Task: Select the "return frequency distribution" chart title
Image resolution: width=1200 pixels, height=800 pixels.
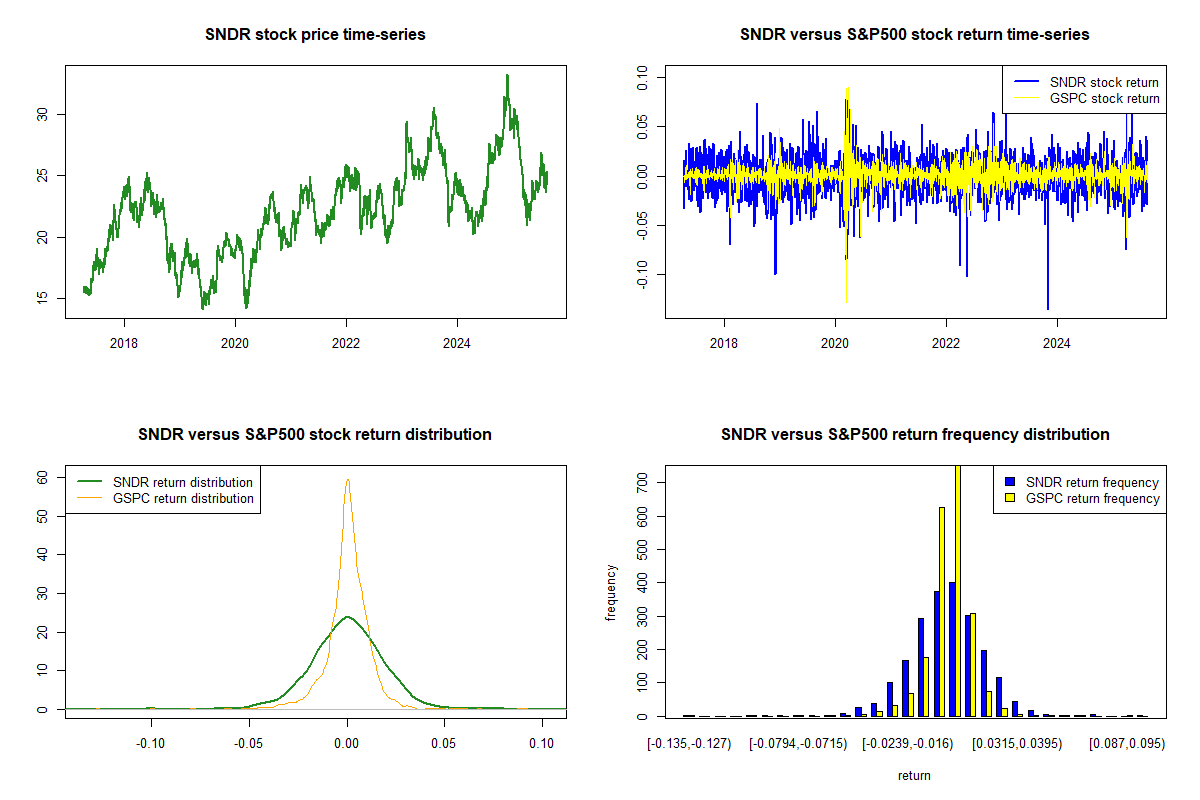Action: [x=914, y=435]
